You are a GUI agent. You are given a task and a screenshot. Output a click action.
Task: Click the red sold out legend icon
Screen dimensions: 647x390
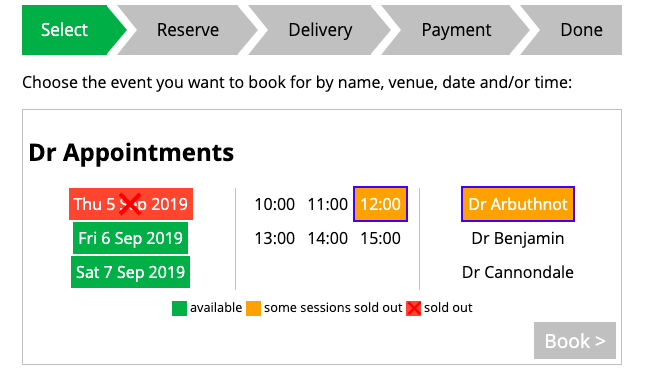413,308
